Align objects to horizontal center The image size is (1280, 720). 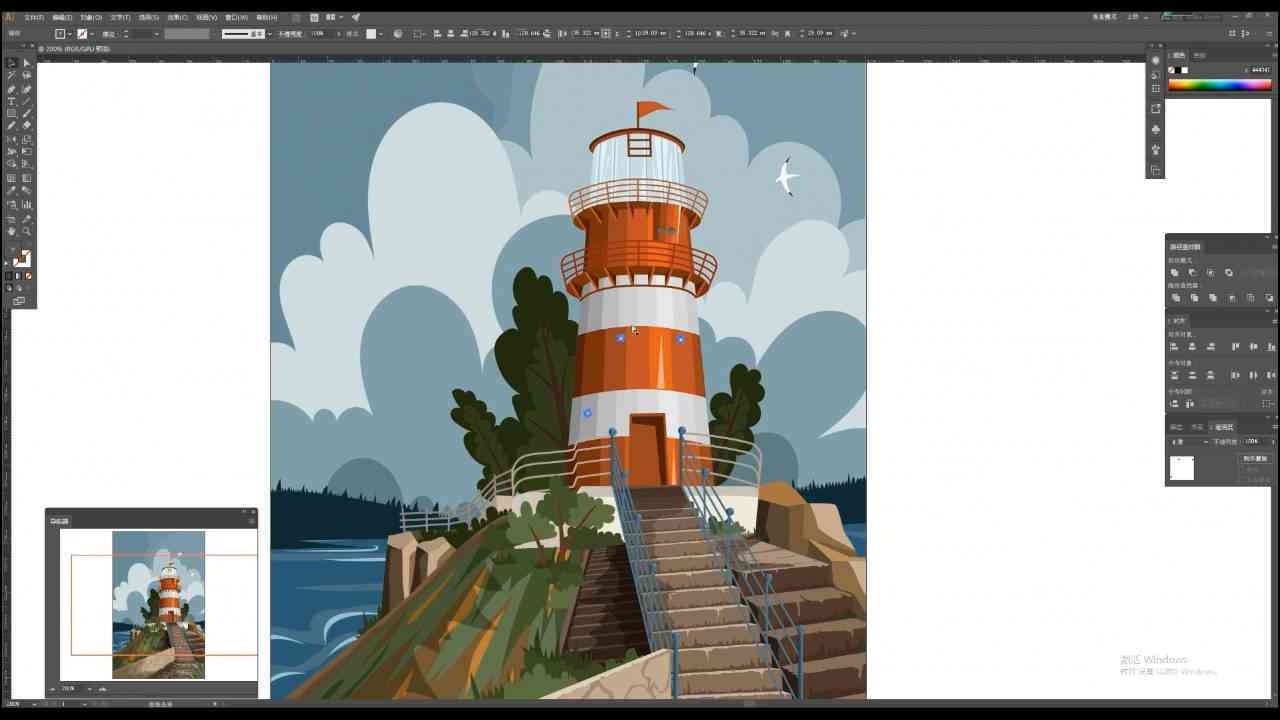point(1192,346)
